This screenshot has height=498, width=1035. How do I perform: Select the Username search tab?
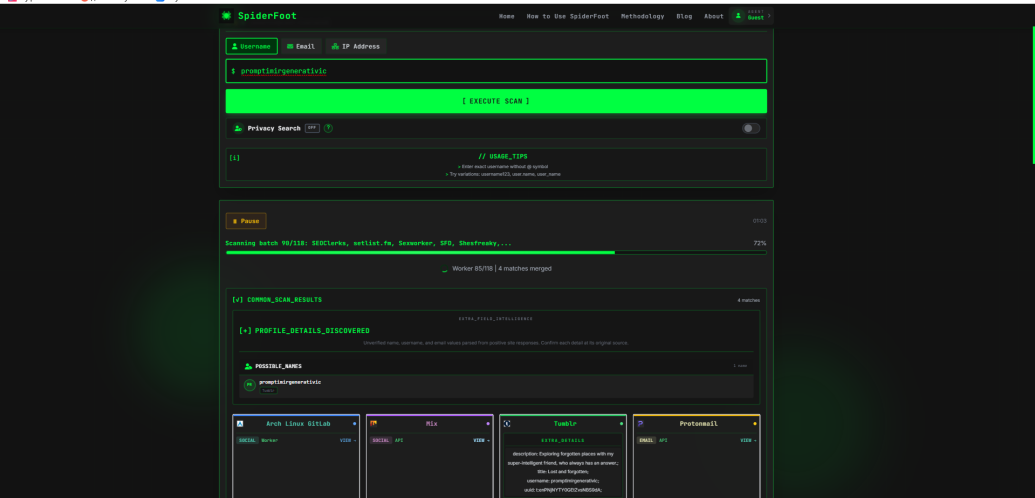pos(251,46)
